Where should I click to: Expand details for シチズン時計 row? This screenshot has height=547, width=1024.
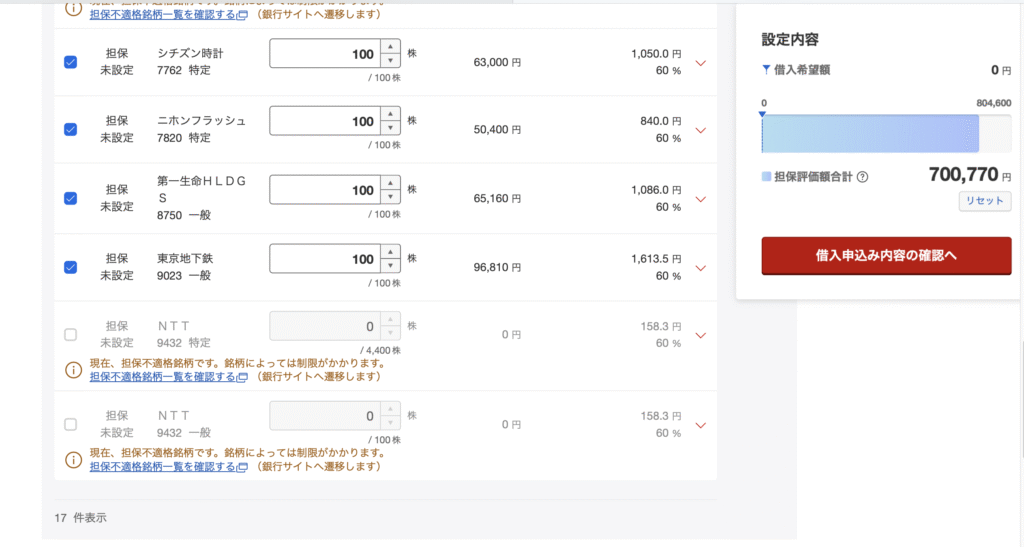tap(700, 63)
